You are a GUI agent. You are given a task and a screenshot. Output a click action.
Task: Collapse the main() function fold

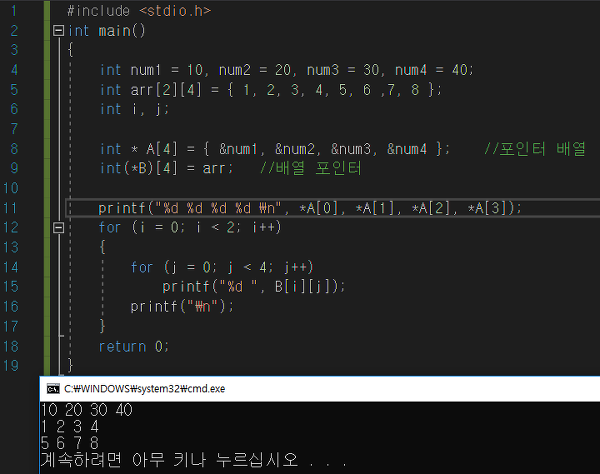point(58,30)
